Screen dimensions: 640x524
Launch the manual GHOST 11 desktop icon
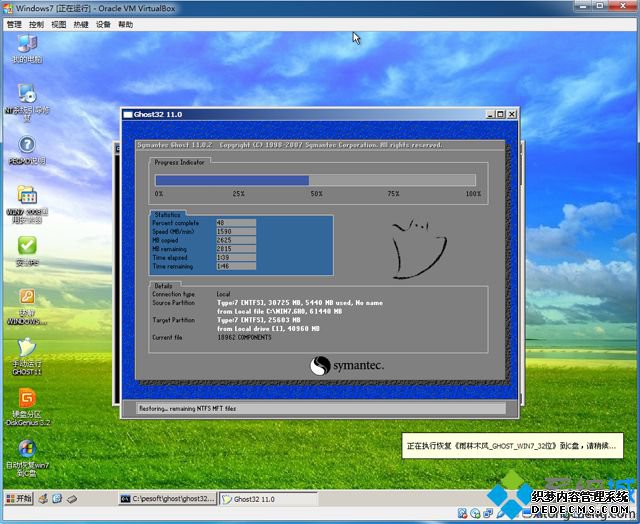coord(27,357)
